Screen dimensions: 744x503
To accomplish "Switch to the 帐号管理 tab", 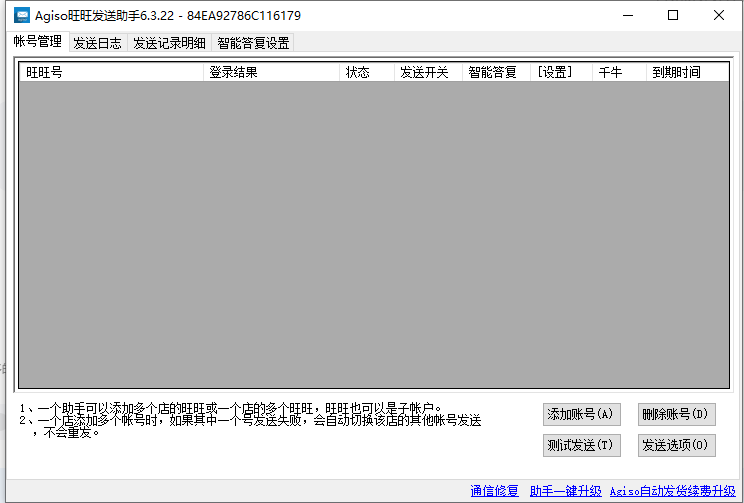I will [38, 42].
